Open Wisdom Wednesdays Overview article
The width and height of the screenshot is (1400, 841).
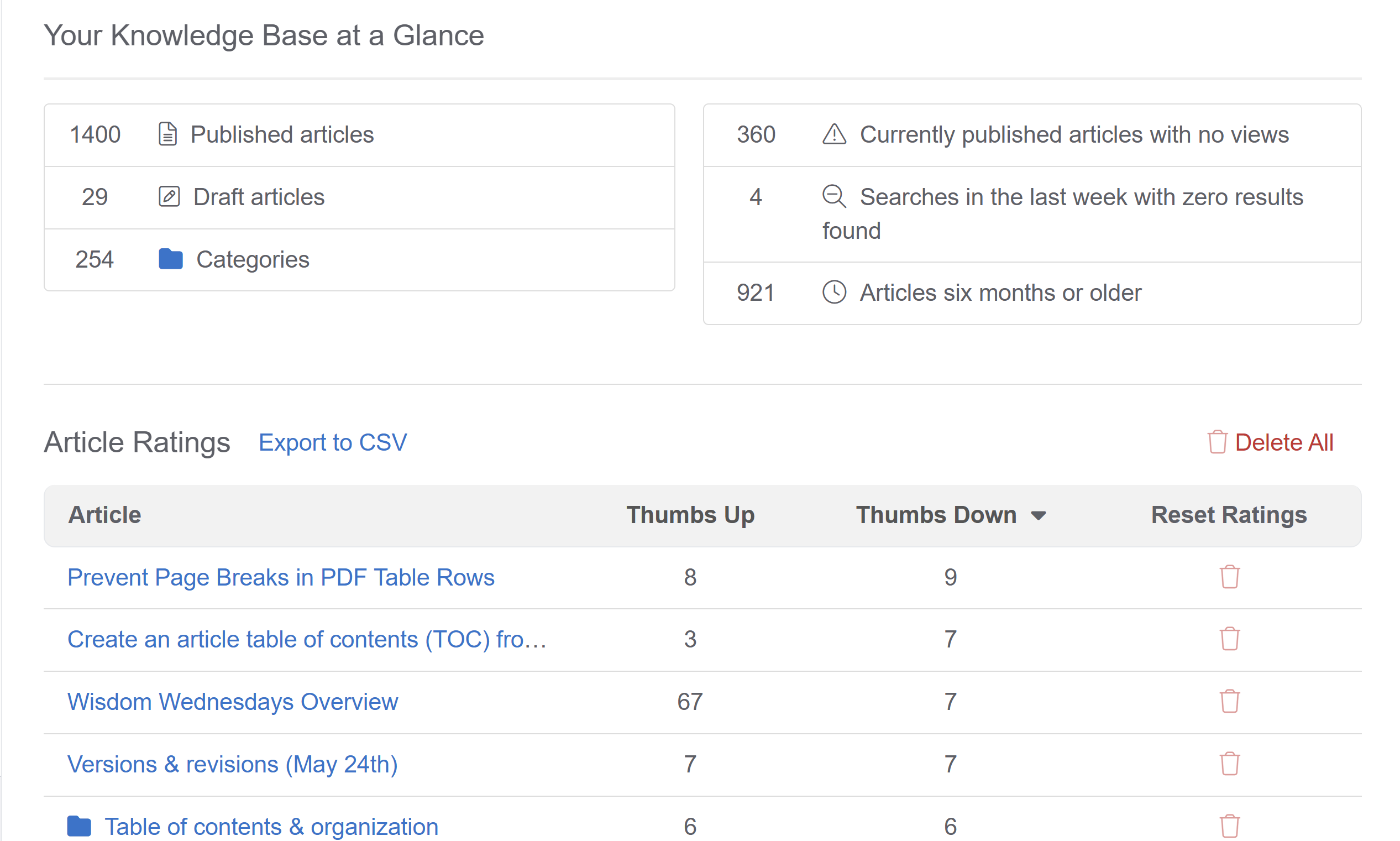233,702
